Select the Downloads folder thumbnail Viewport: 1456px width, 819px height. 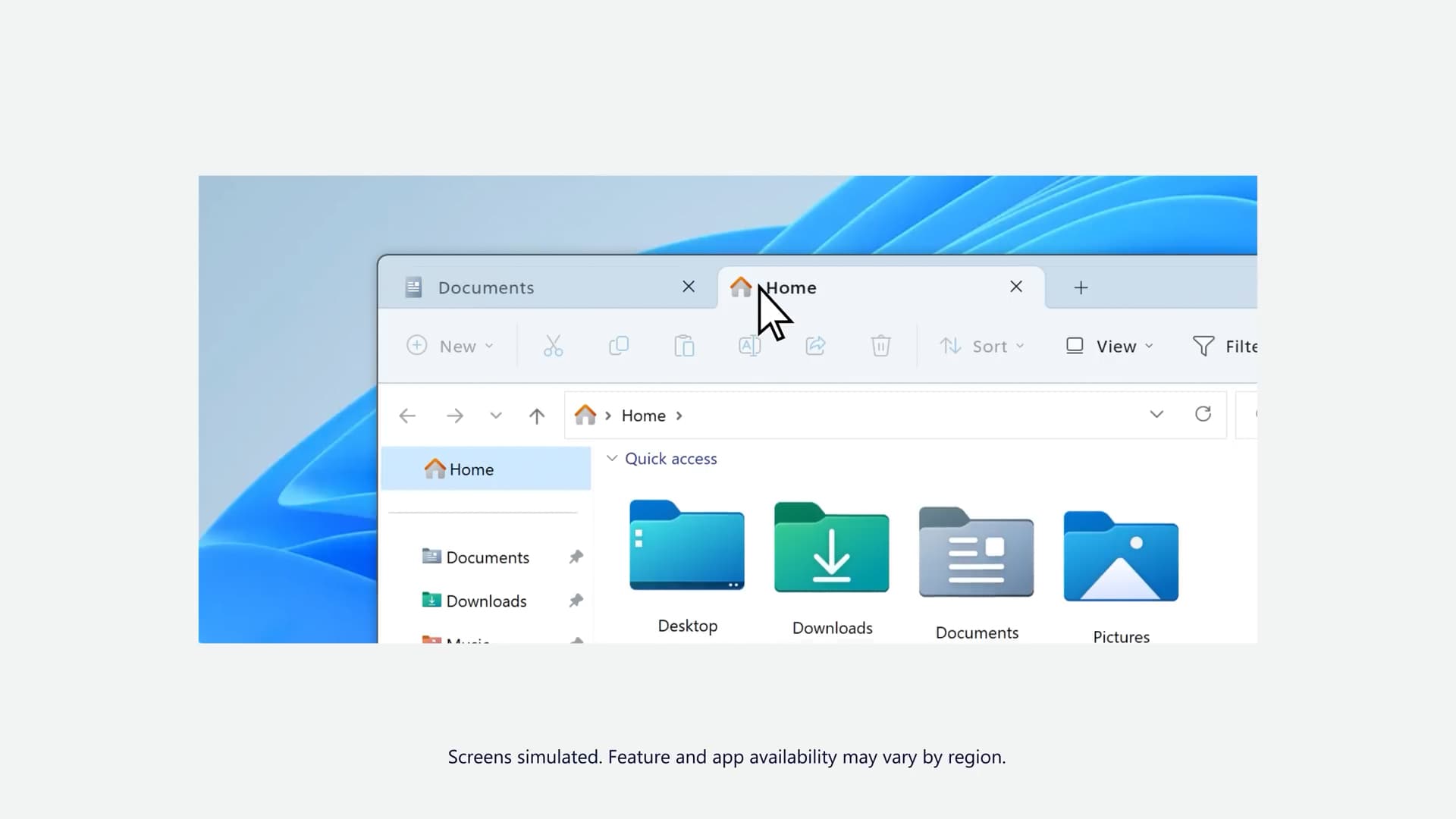point(831,547)
